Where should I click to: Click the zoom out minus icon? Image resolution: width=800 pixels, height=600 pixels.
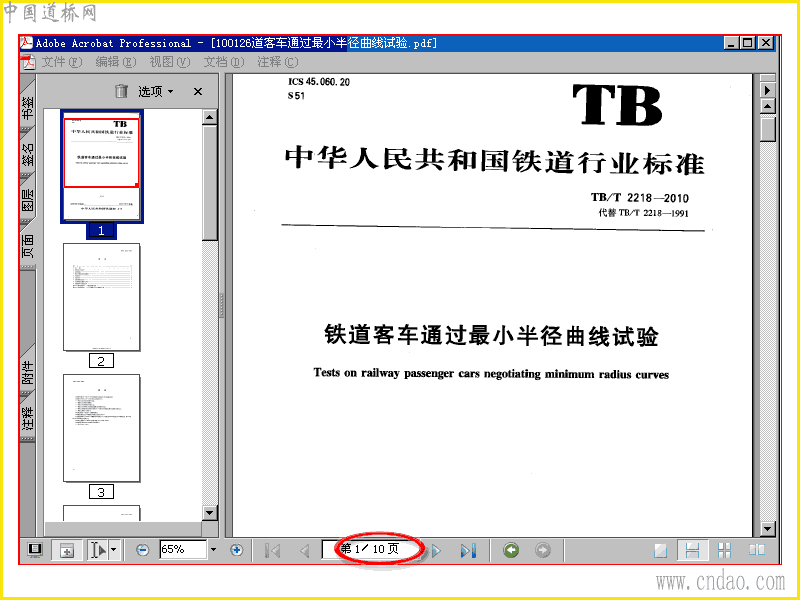pos(142,550)
